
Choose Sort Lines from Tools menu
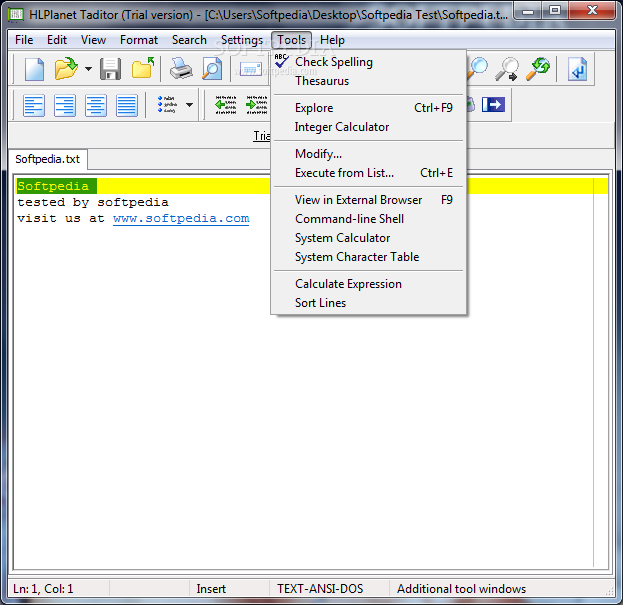368,303
